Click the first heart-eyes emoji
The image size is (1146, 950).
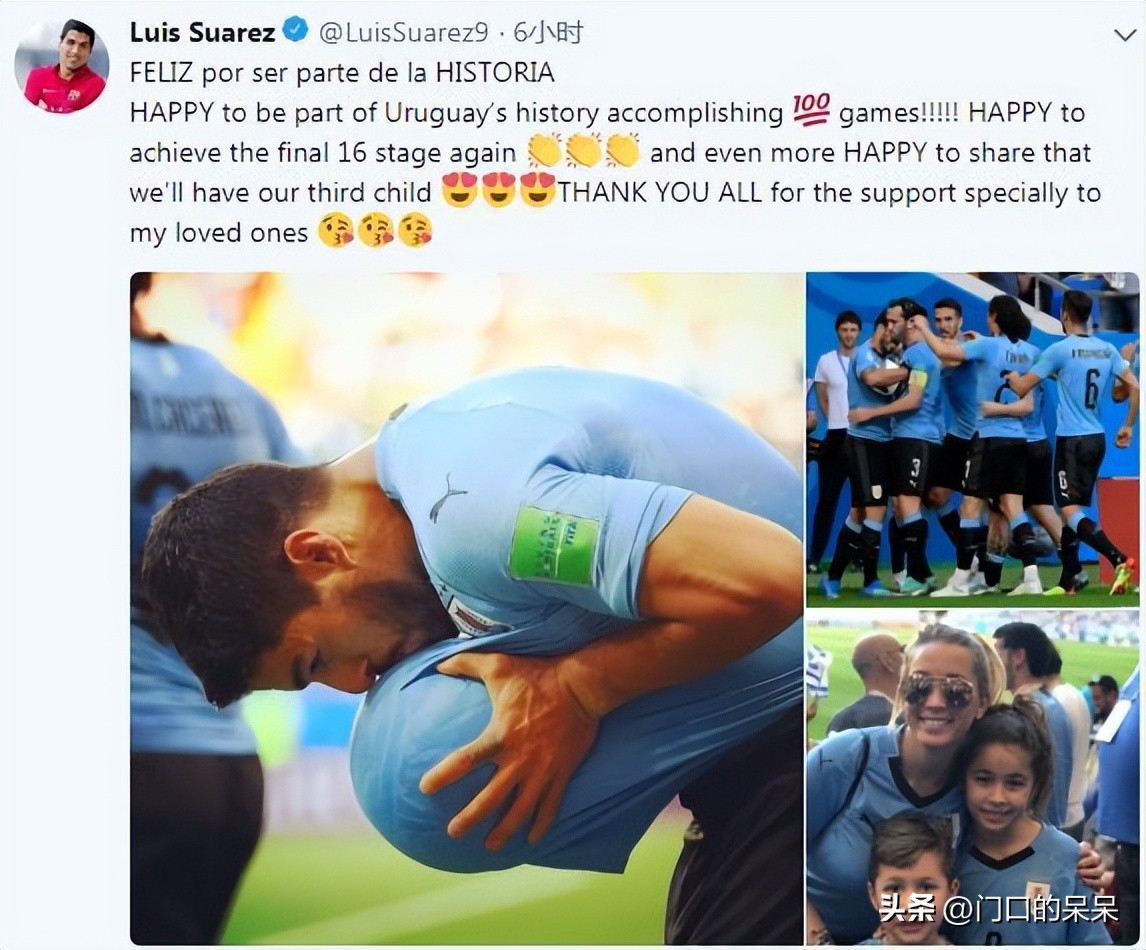click(x=460, y=191)
